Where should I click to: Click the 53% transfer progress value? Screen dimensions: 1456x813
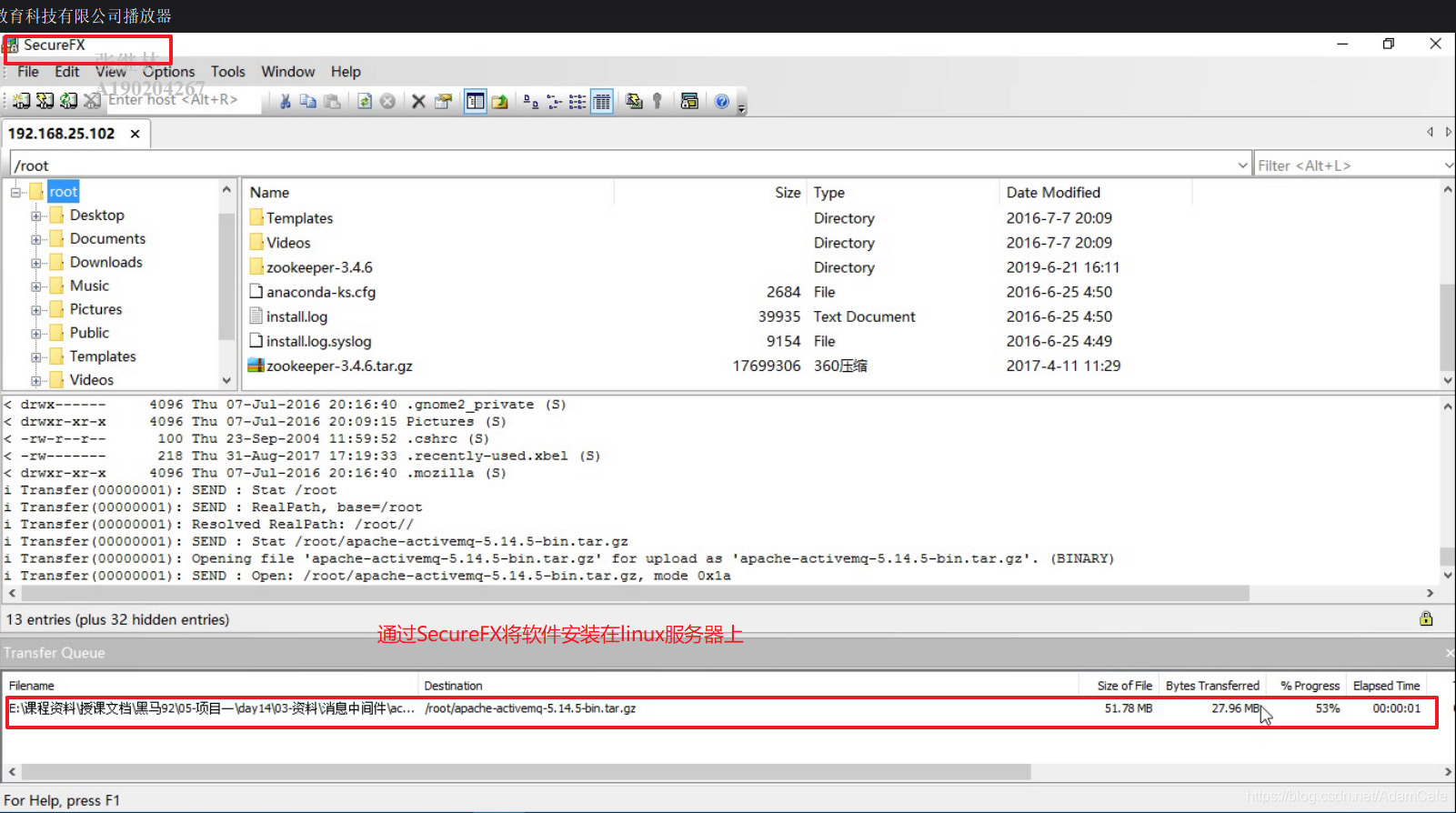click(1327, 708)
